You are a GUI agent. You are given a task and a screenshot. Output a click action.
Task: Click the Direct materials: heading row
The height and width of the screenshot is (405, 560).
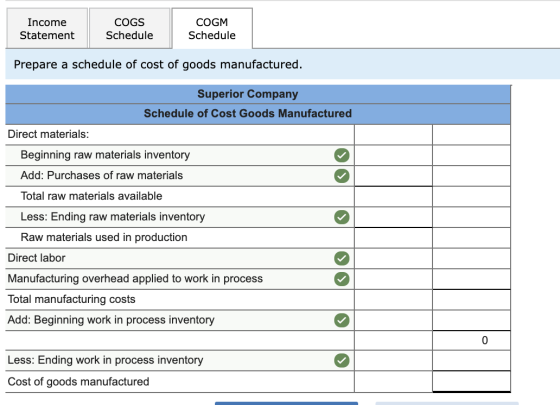pos(180,135)
